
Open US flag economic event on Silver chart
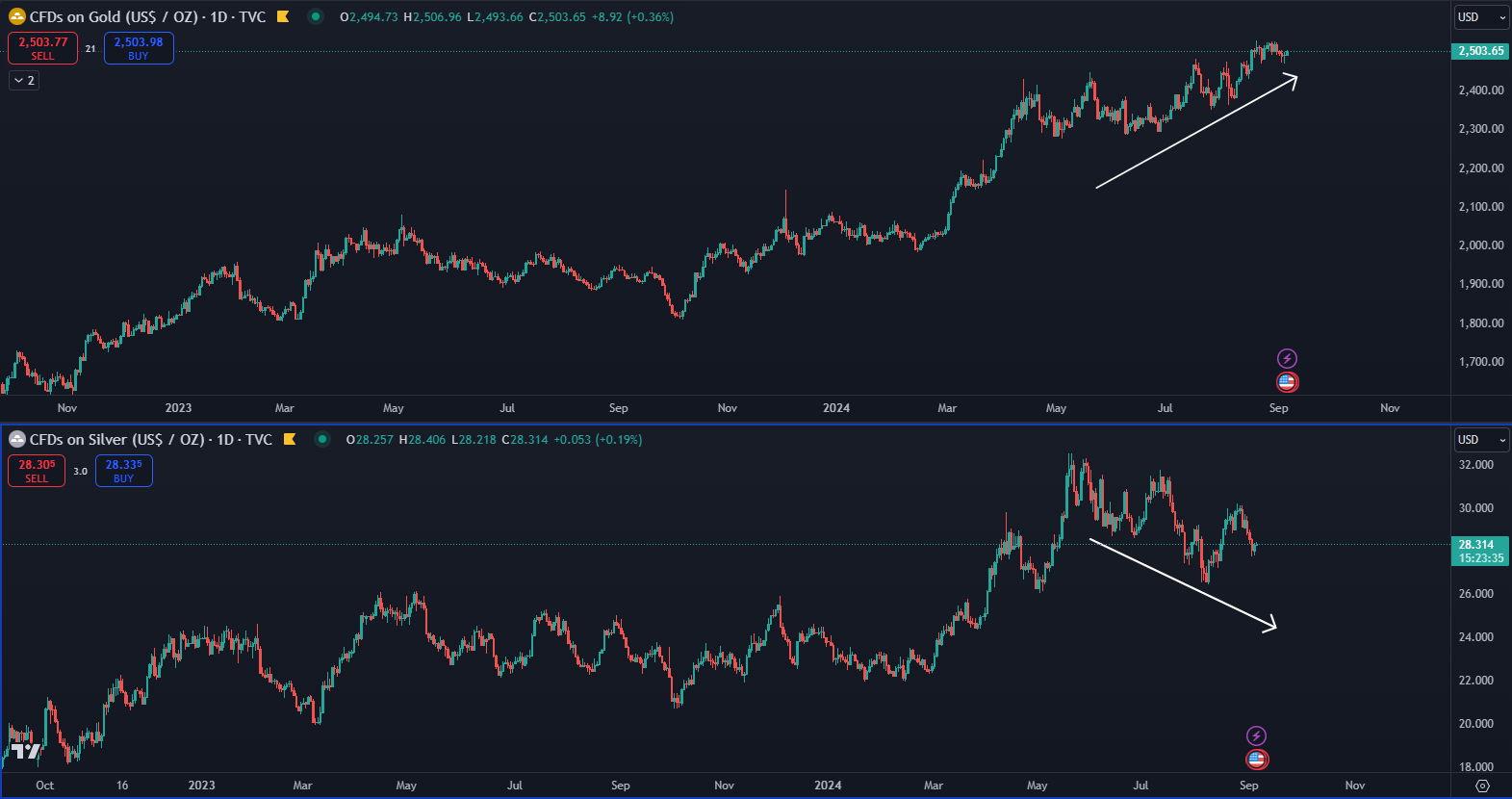pyautogui.click(x=1256, y=760)
